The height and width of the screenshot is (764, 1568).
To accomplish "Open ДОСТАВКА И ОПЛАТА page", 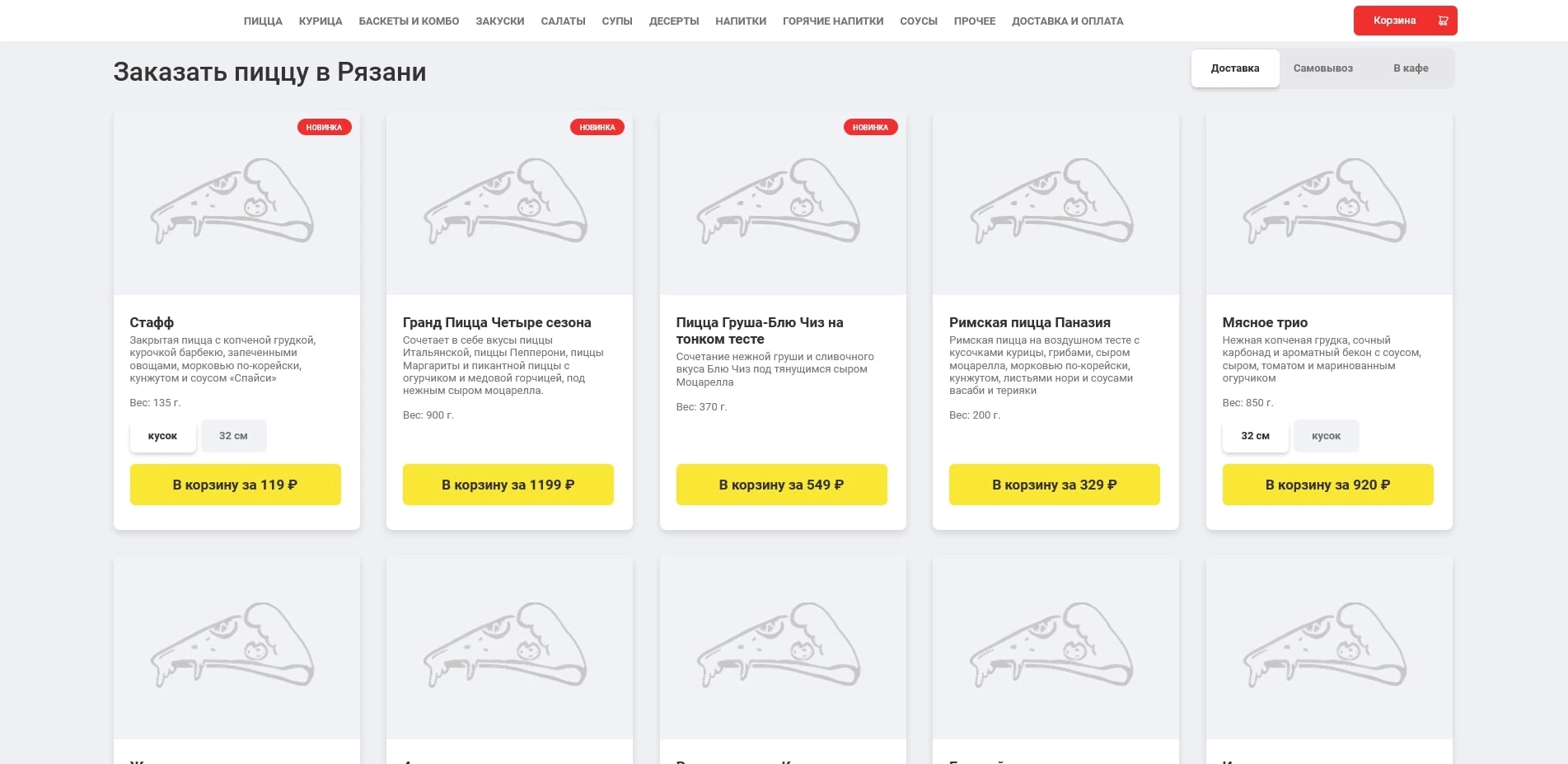I will pos(1067,21).
